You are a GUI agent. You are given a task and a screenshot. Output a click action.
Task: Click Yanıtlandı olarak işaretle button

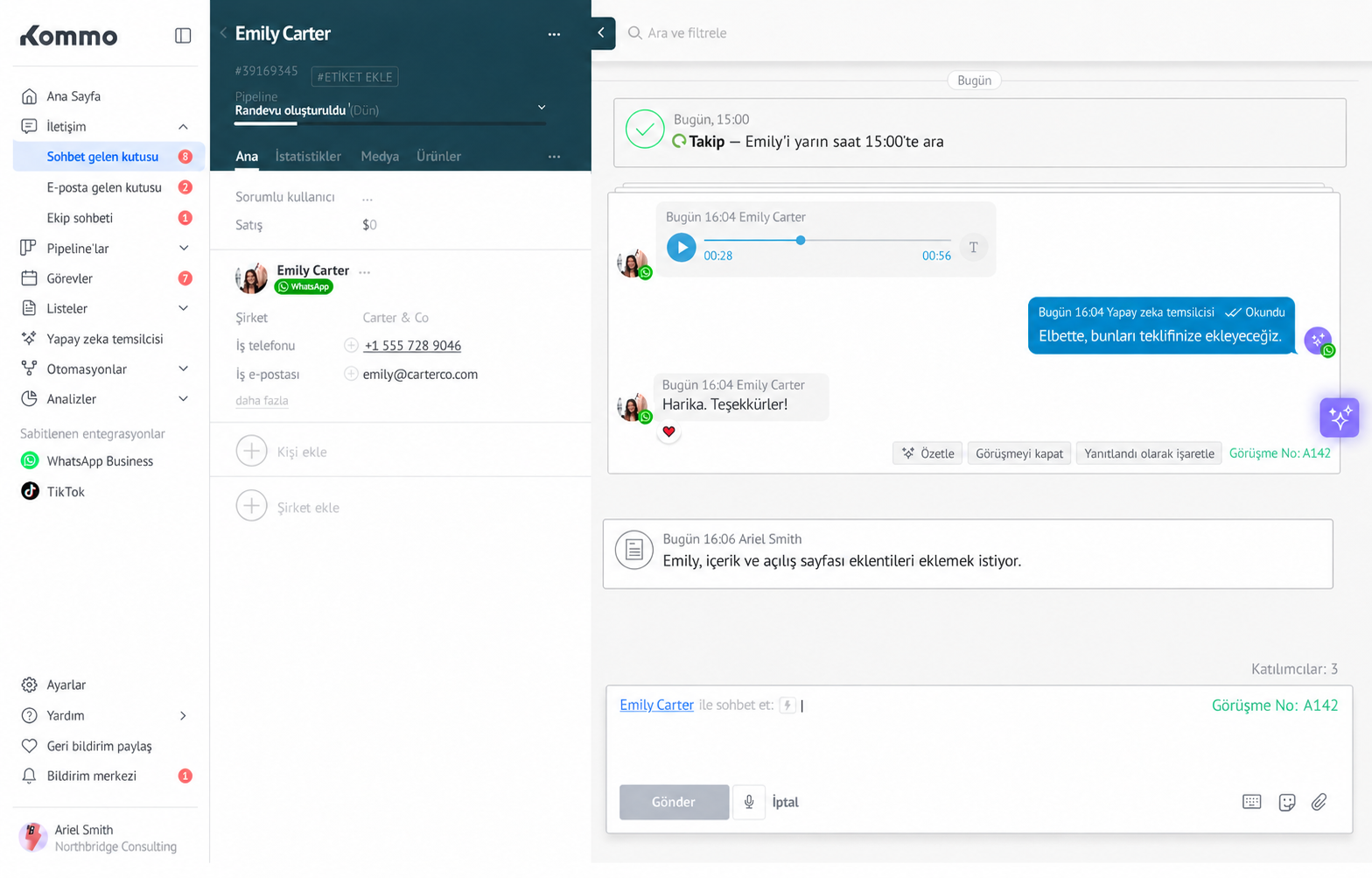[1149, 453]
